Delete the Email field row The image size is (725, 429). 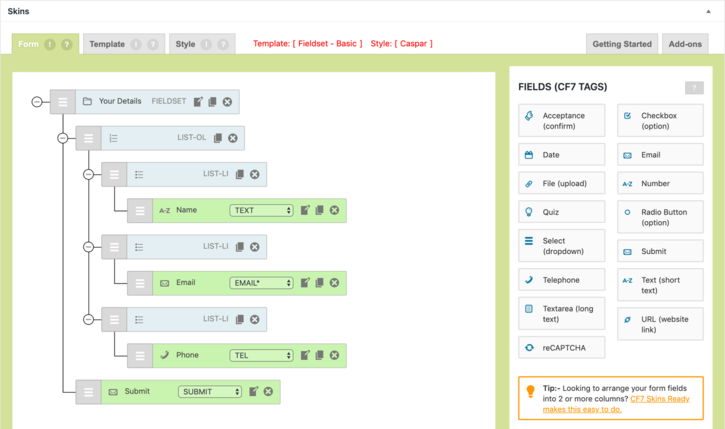pos(335,283)
